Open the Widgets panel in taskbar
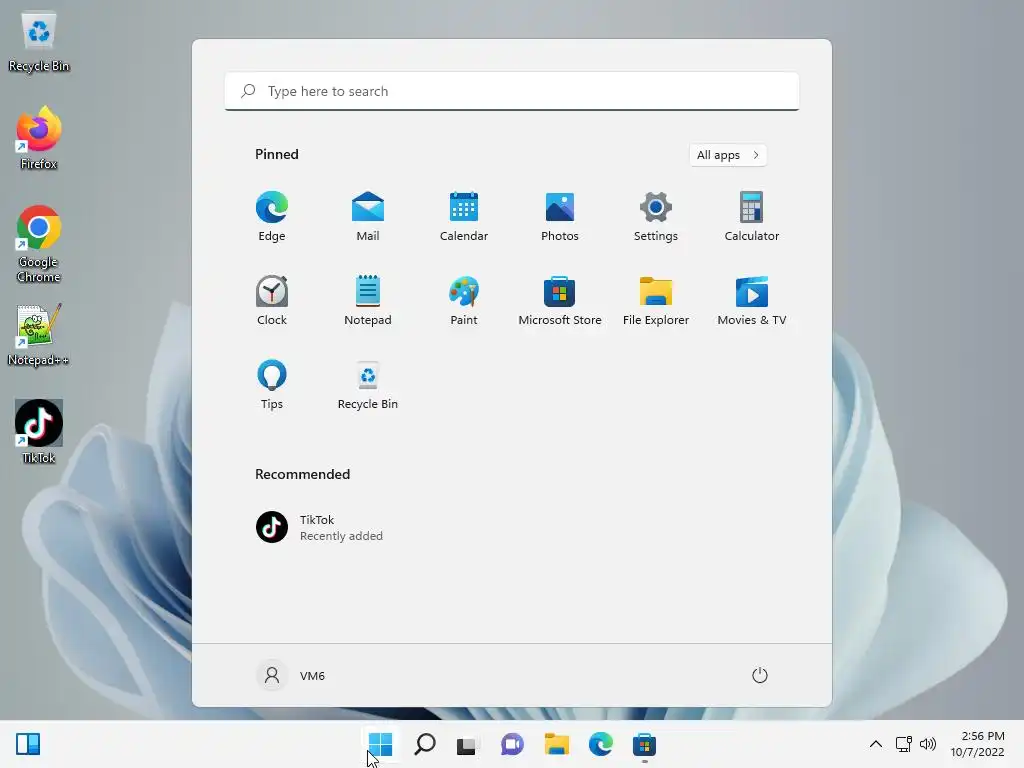 (x=28, y=744)
